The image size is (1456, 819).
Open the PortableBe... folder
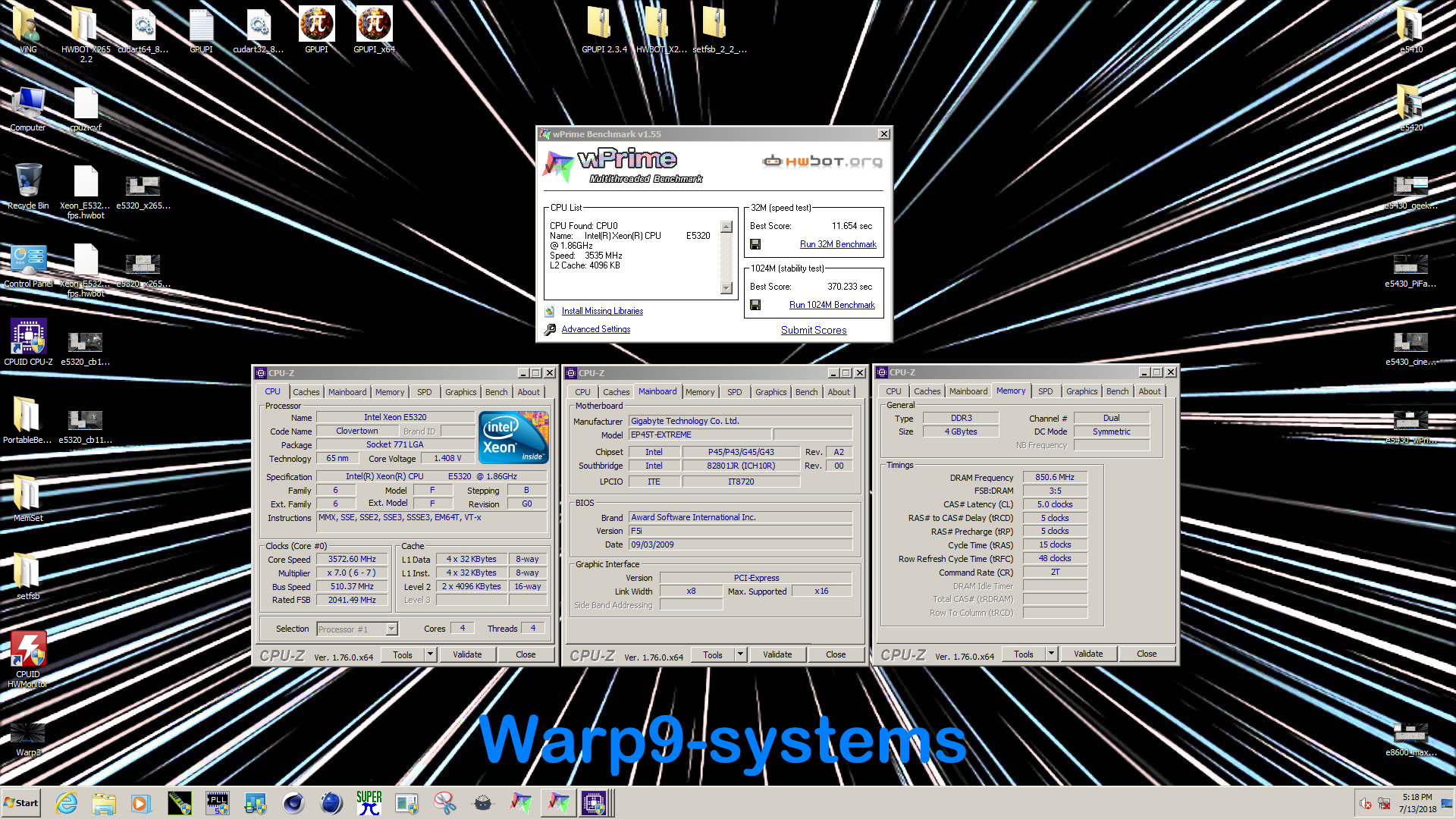[28, 421]
